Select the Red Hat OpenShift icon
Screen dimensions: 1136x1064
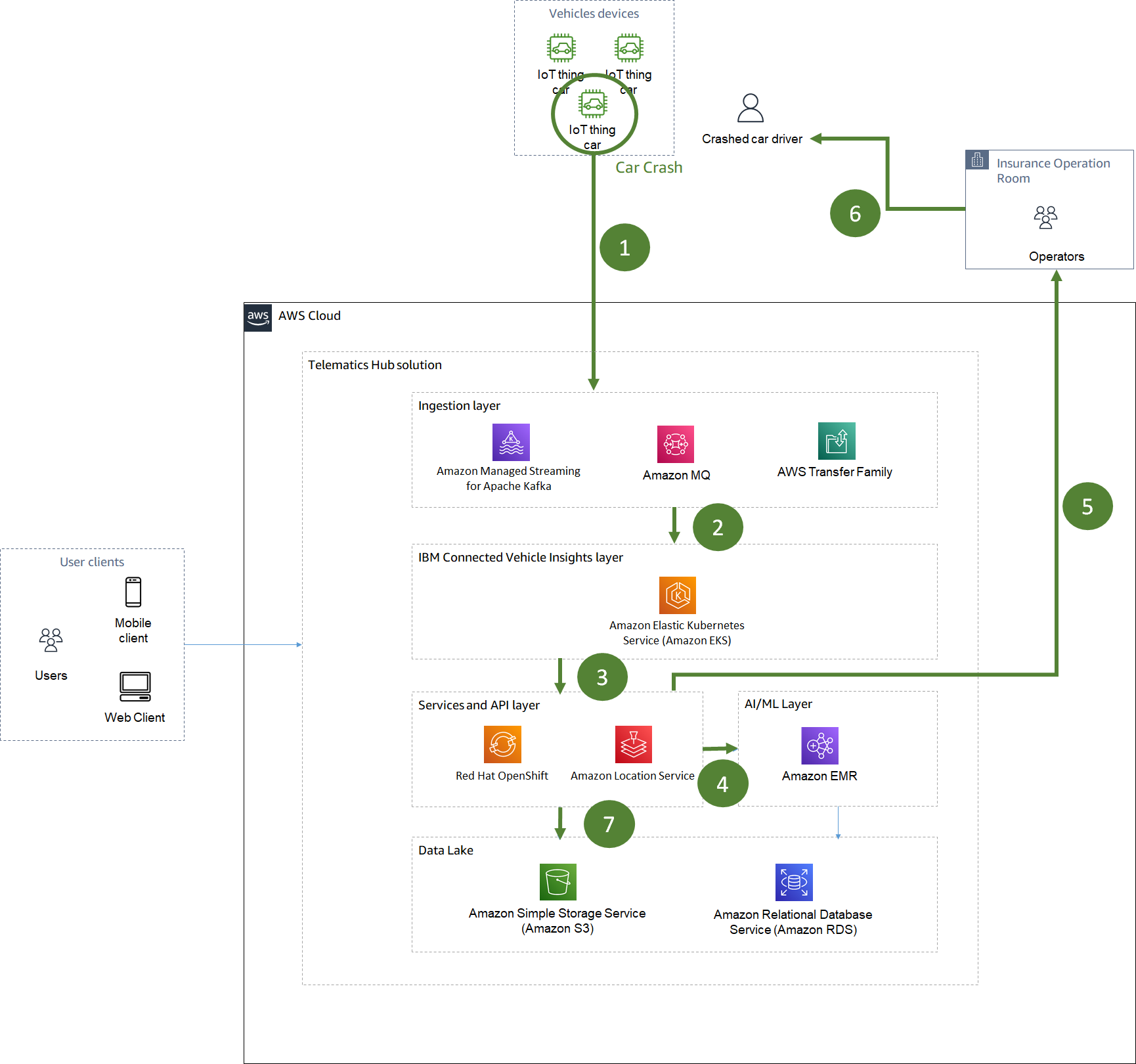click(x=502, y=744)
